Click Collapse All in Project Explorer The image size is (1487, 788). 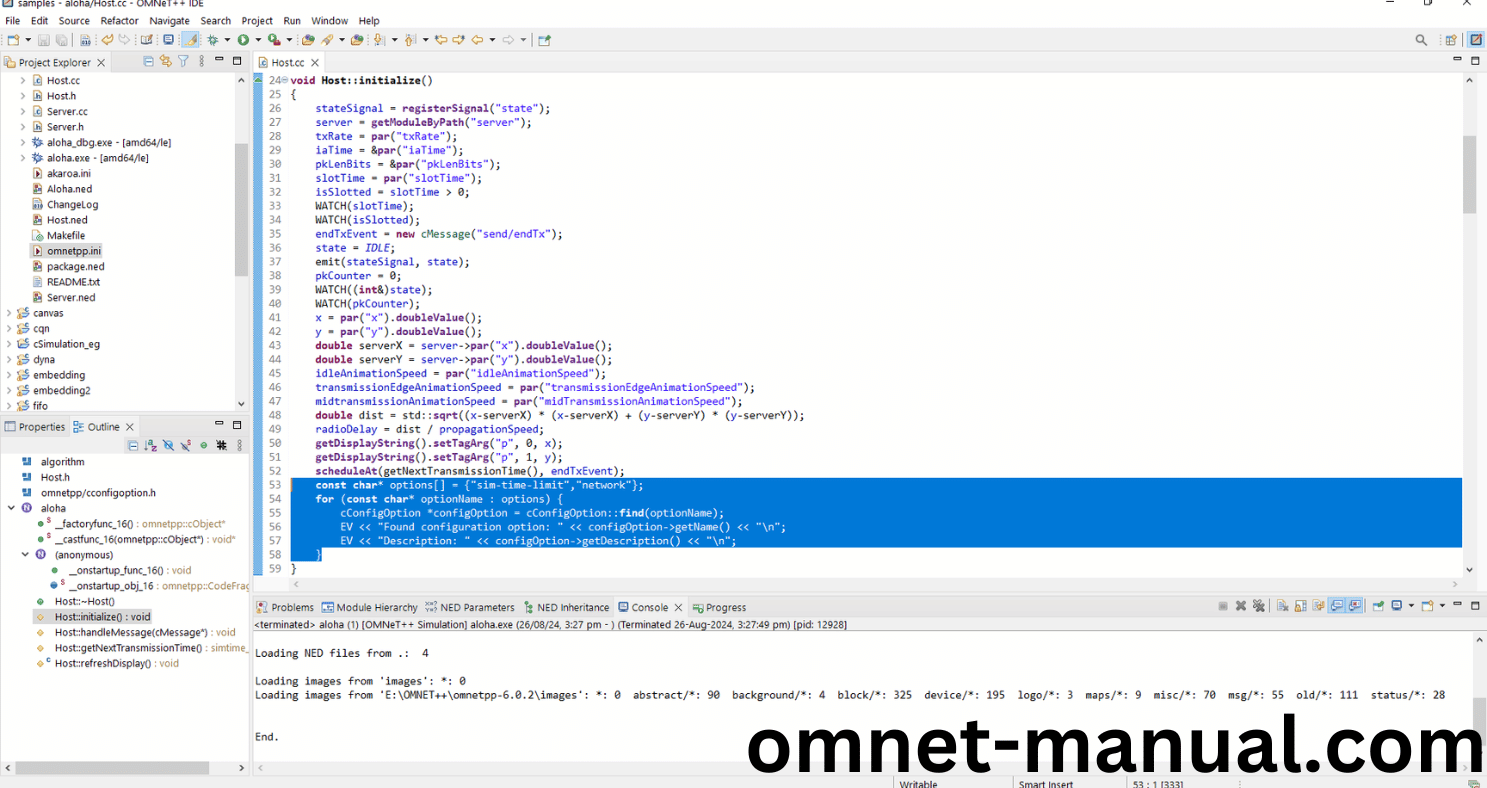coord(149,62)
